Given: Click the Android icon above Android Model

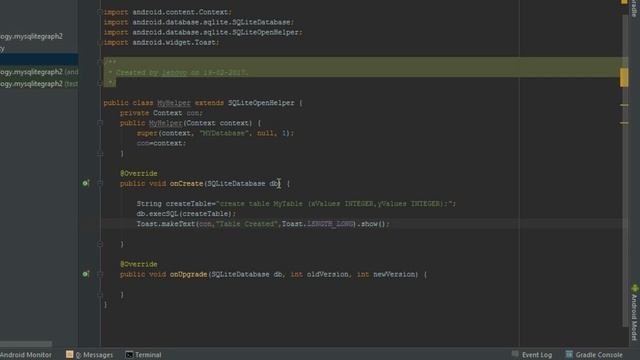Looking at the screenshot, I should pyautogui.click(x=635, y=288).
